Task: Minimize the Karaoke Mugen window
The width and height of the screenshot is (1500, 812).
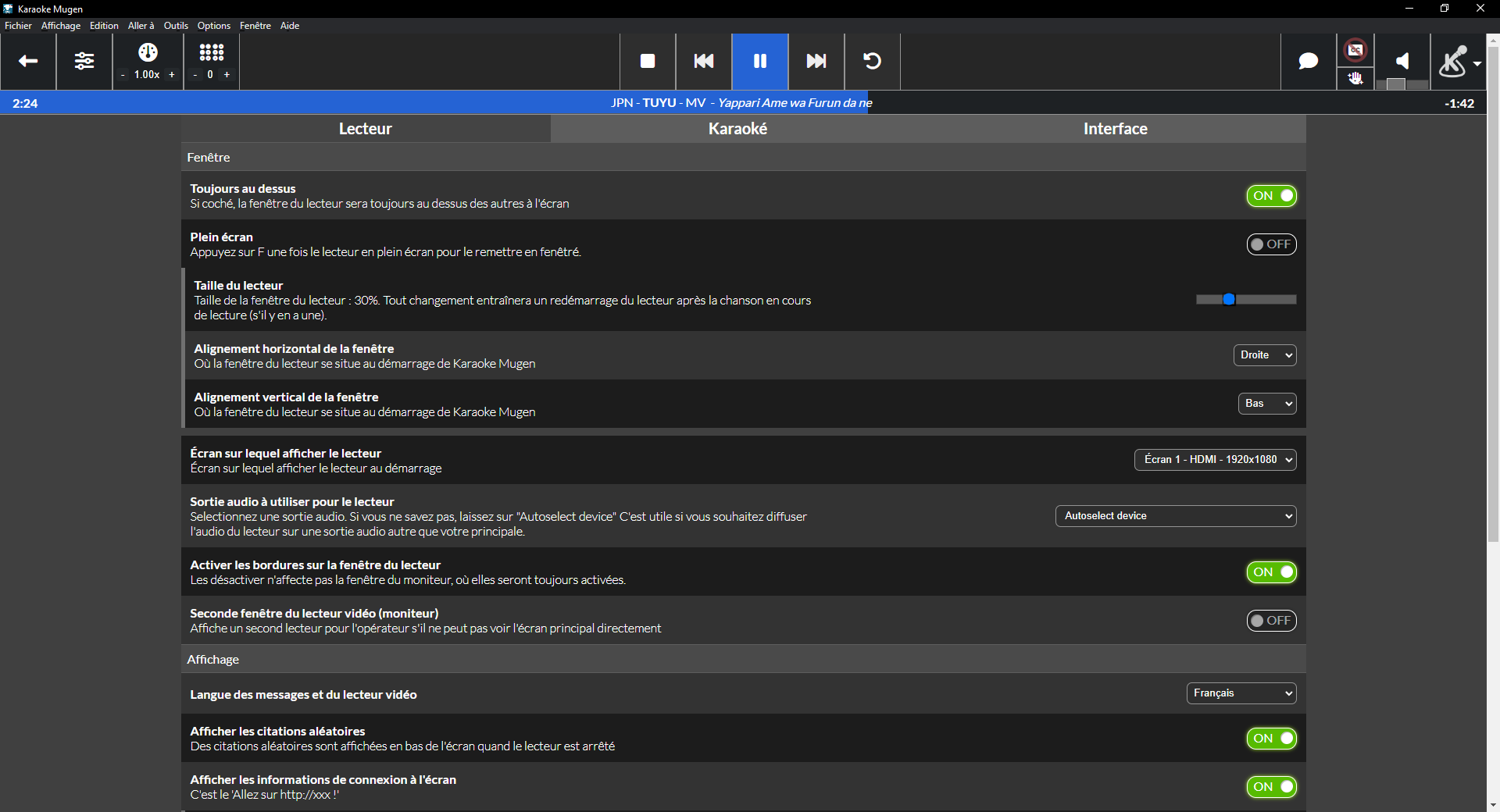Action: pos(1409,9)
